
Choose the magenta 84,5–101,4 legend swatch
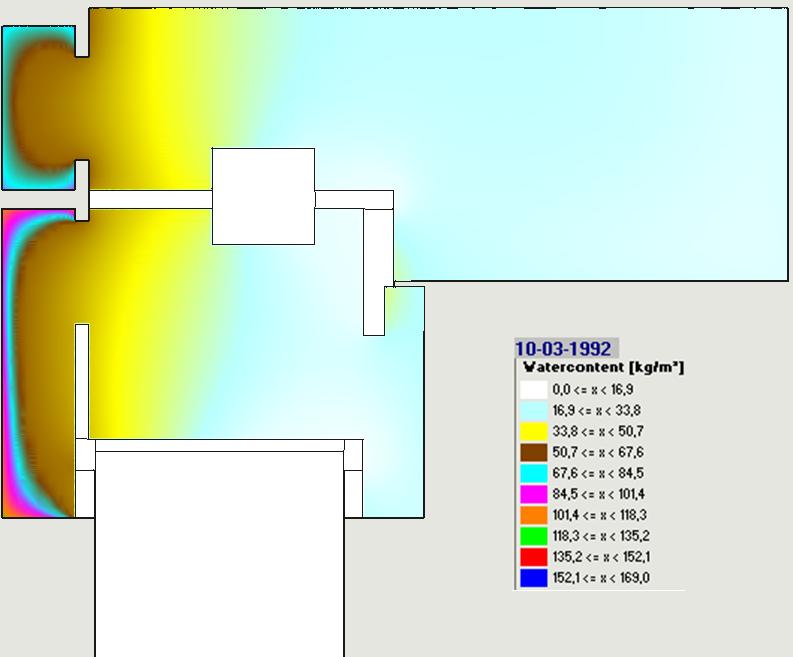coord(534,494)
